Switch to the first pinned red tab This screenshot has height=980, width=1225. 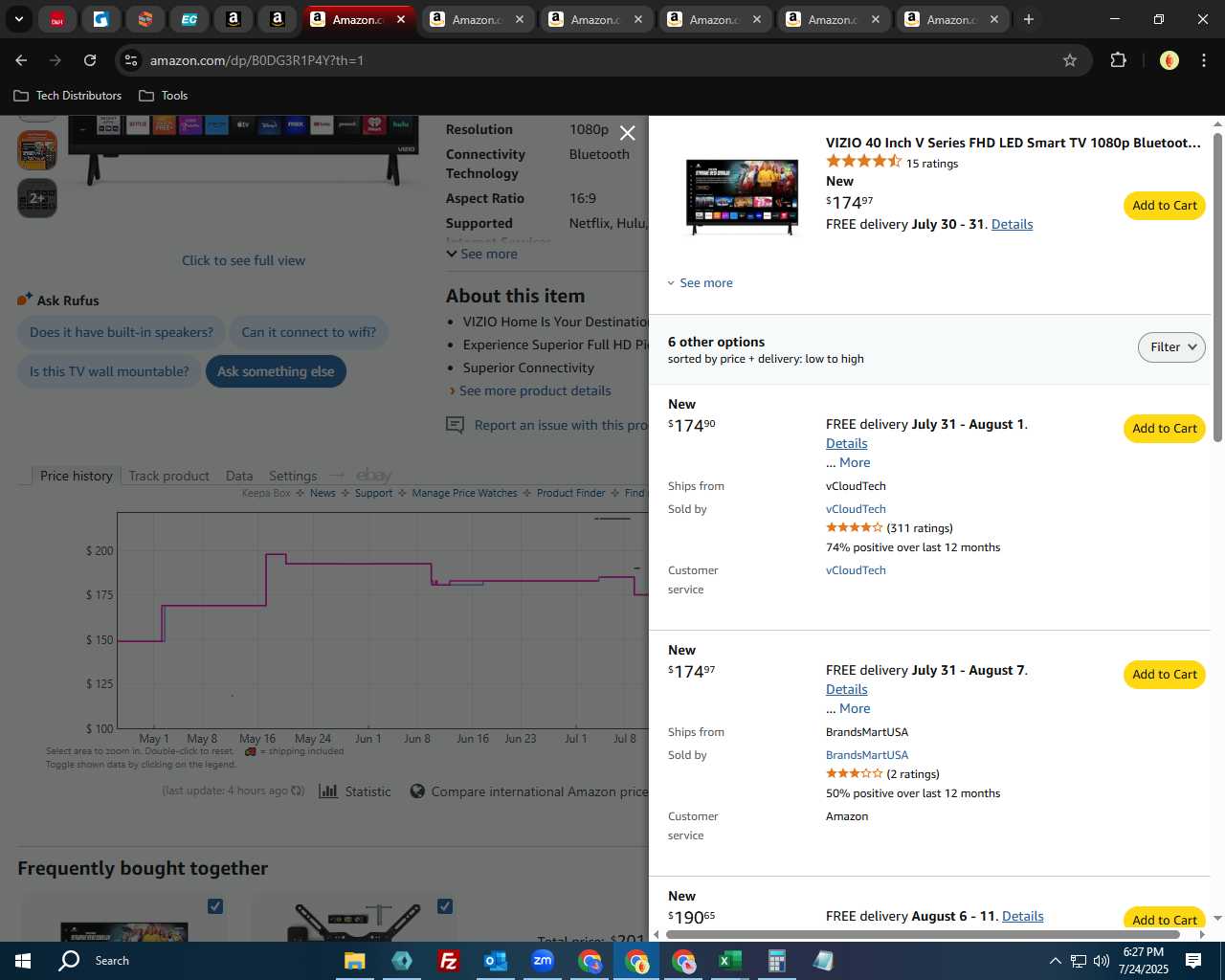[57, 19]
